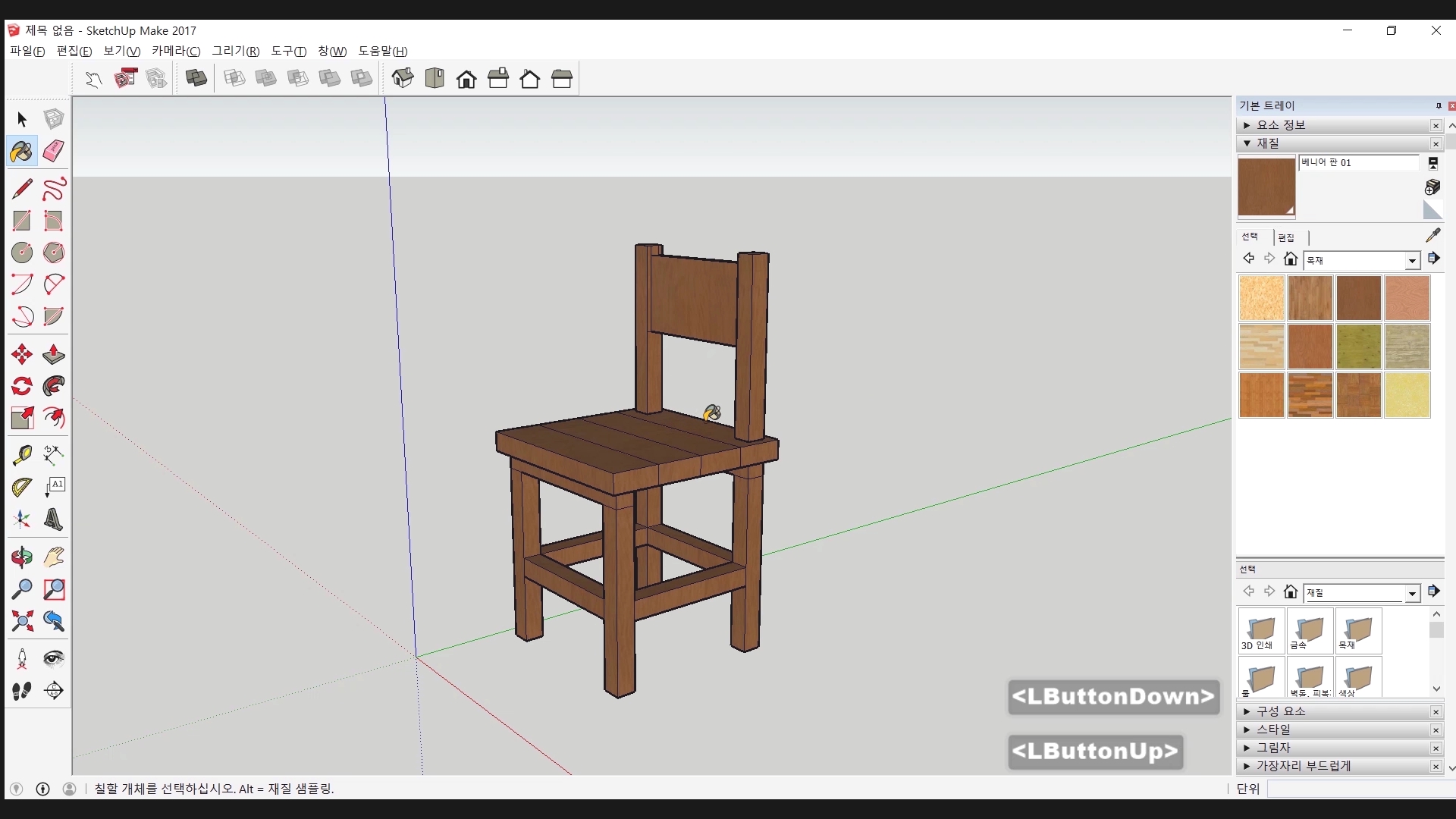This screenshot has width=1456, height=819.
Task: Click the 스타일 panel header
Action: point(1274,730)
